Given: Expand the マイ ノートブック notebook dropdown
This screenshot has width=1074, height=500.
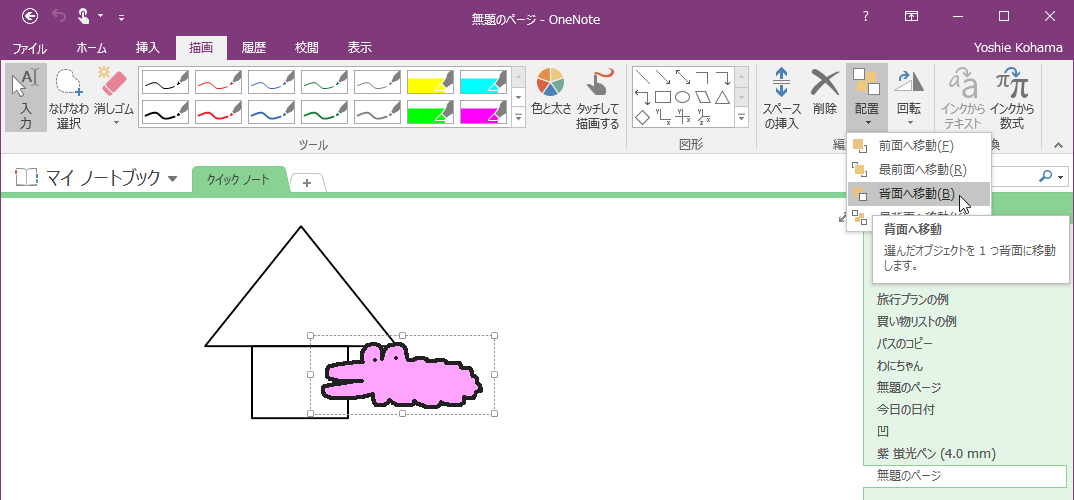Looking at the screenshot, I should tap(173, 179).
